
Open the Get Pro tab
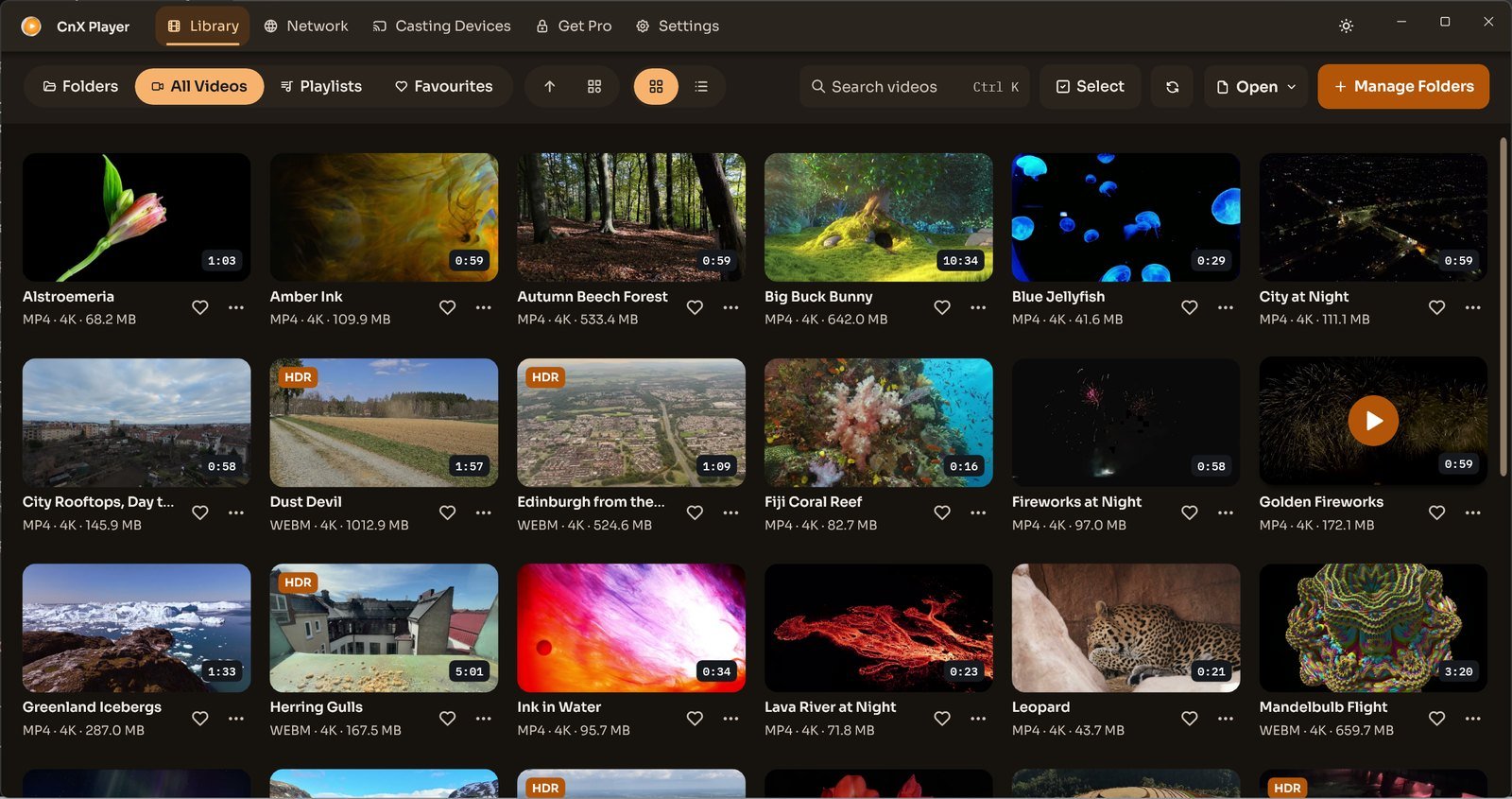point(574,26)
